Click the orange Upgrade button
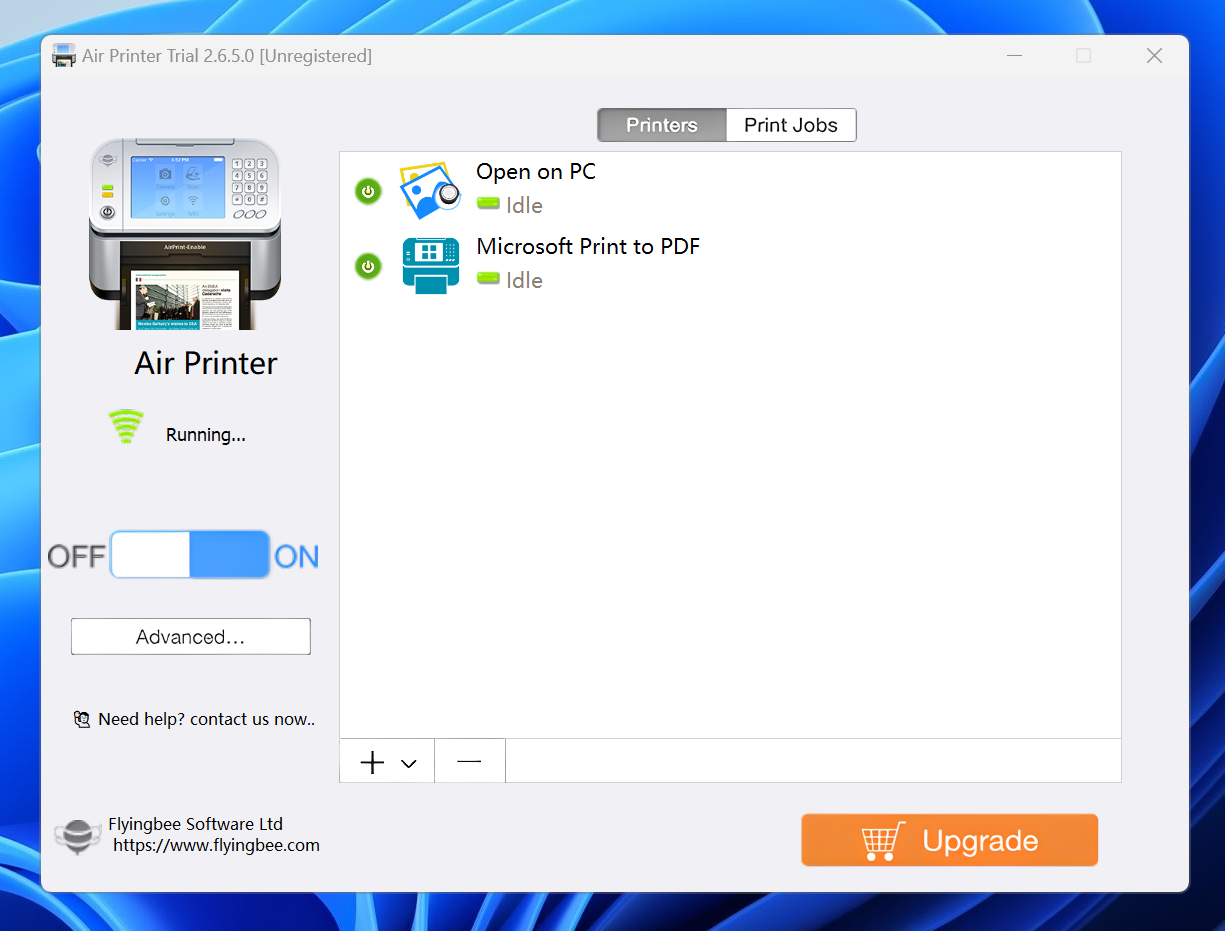This screenshot has width=1225, height=931. click(950, 840)
